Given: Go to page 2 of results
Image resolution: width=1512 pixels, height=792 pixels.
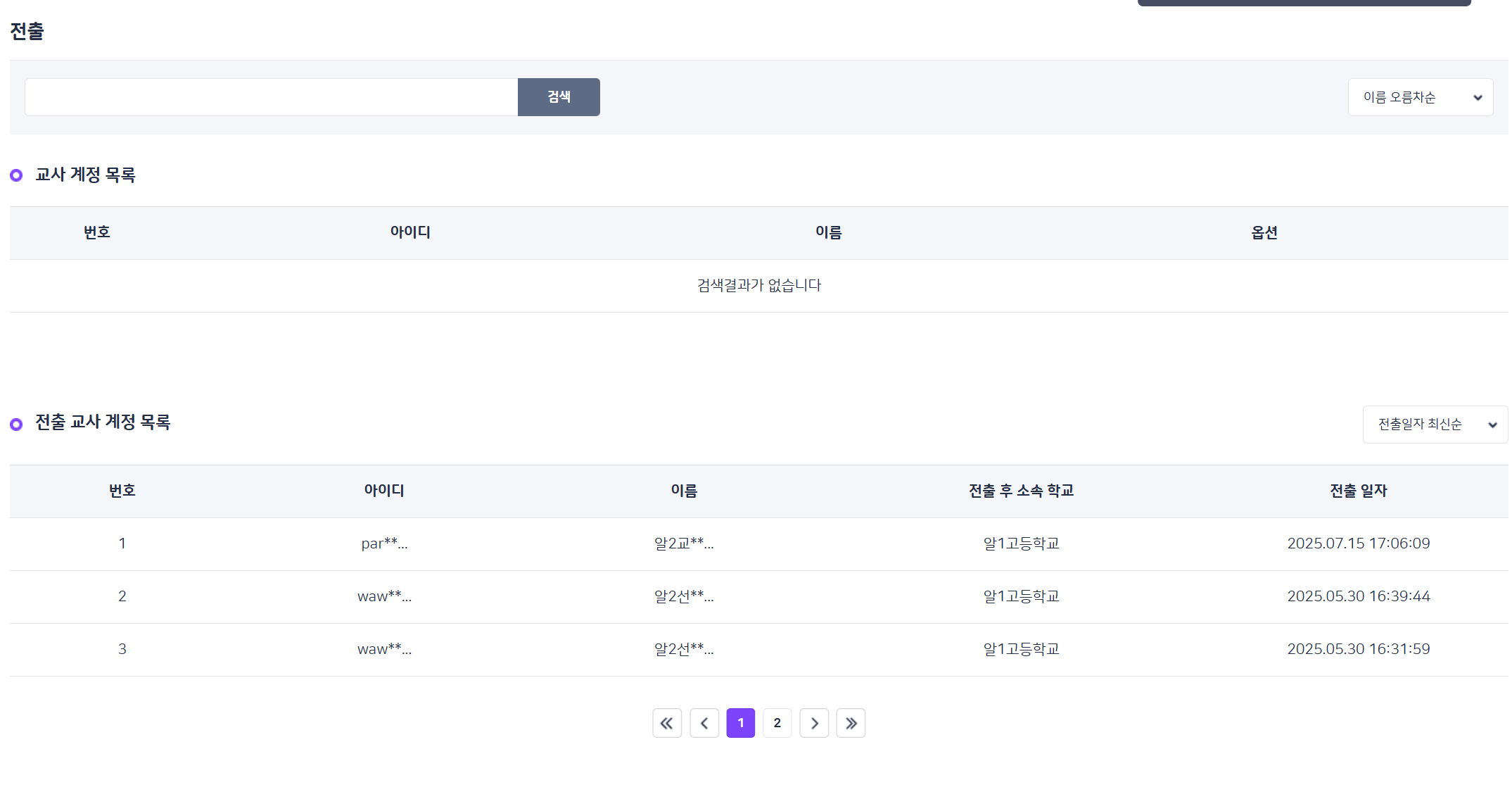Looking at the screenshot, I should [777, 723].
